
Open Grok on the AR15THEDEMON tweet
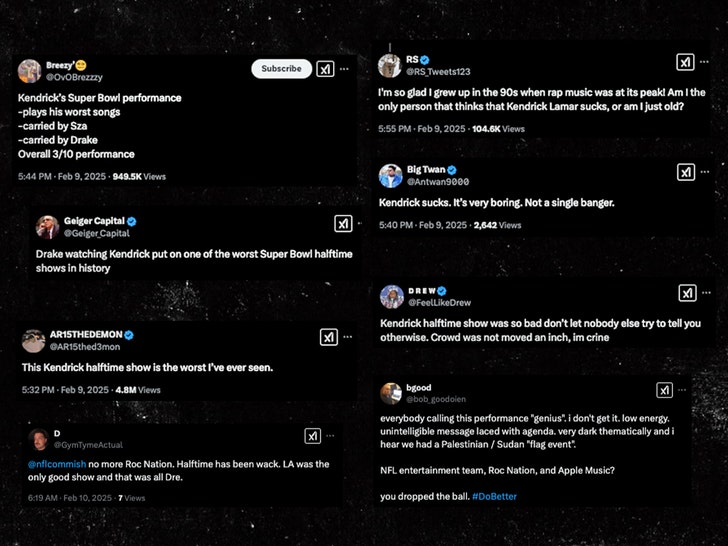[329, 337]
